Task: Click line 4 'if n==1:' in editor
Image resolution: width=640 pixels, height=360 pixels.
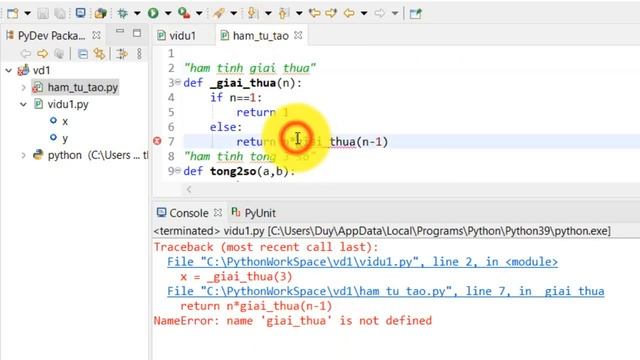Action: click(x=236, y=98)
